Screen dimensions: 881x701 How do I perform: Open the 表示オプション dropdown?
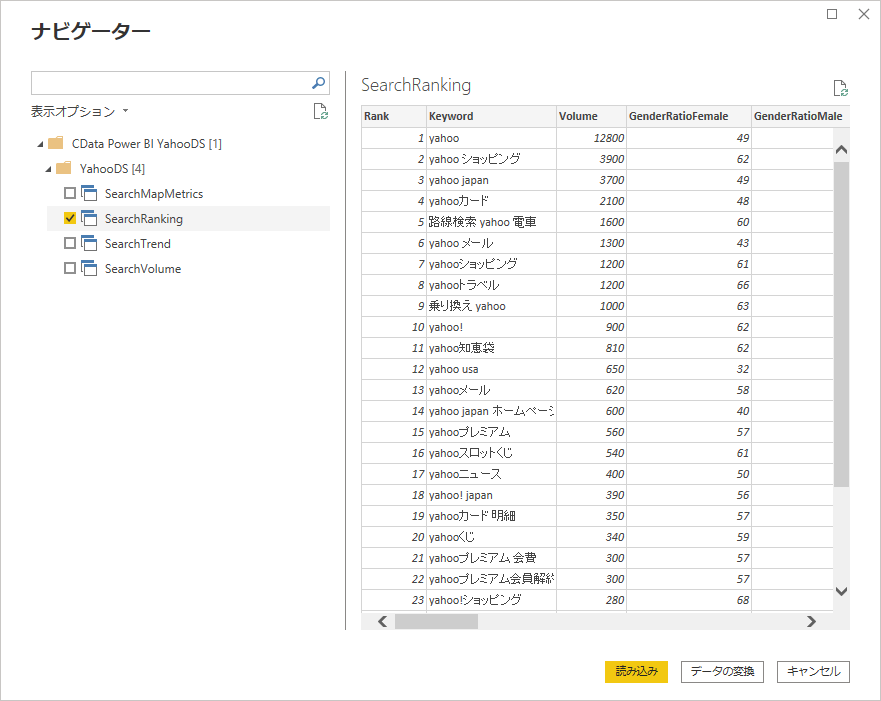pos(80,112)
